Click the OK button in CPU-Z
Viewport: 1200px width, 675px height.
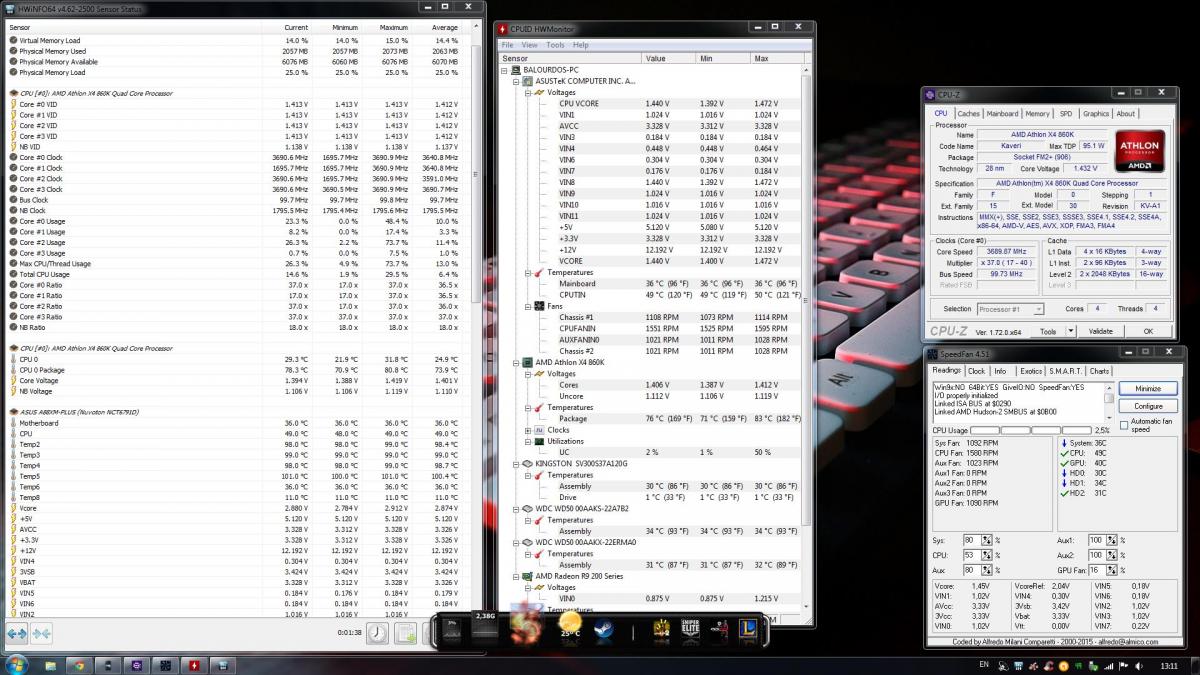pos(1147,331)
